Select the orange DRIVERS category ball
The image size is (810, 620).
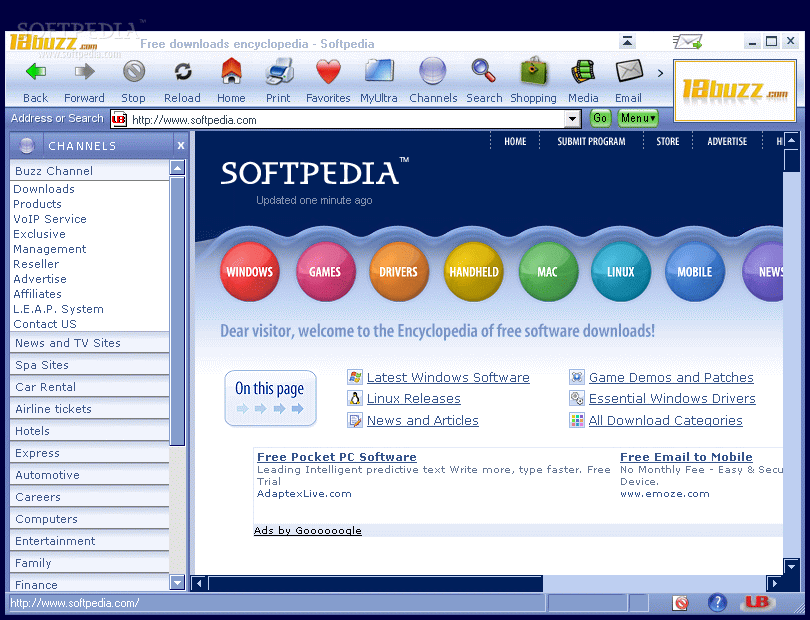click(x=398, y=272)
